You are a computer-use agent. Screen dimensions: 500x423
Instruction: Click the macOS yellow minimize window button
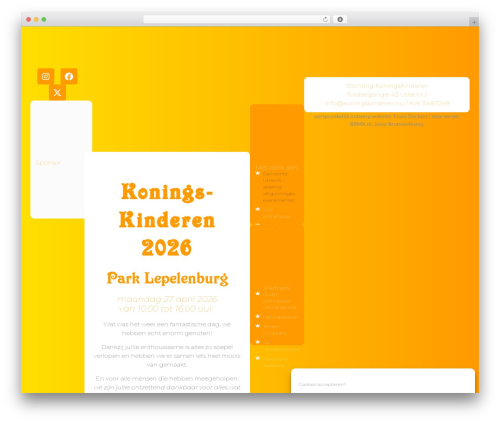point(36,19)
